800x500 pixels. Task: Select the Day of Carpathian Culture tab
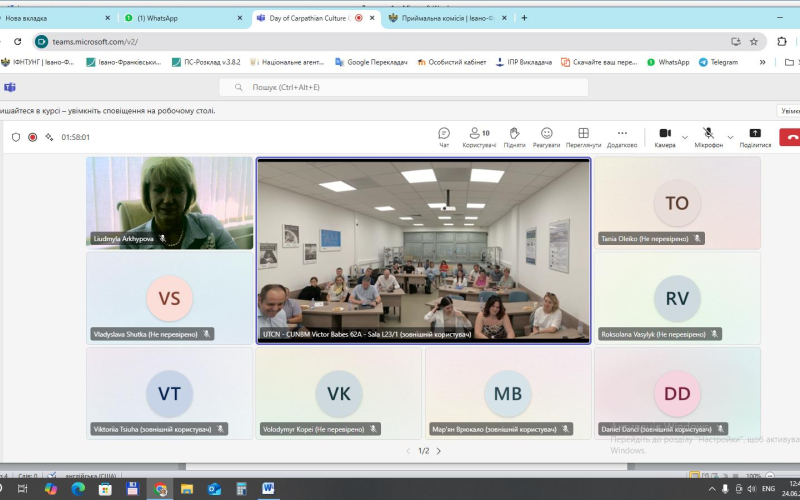[x=315, y=18]
